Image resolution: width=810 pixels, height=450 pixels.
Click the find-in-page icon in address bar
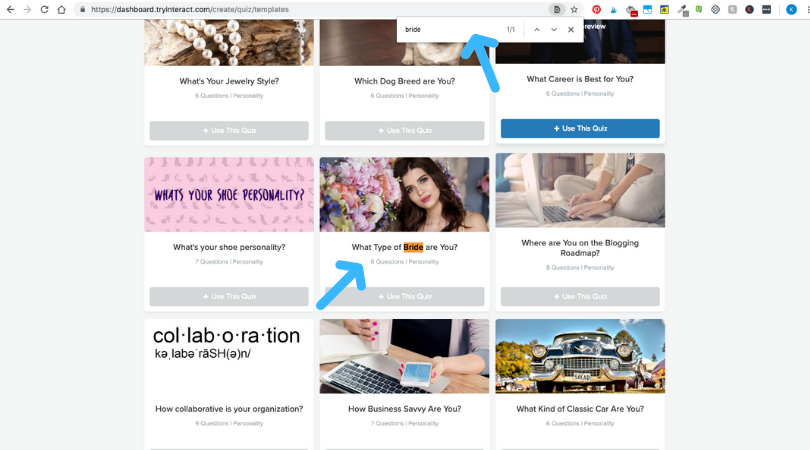(557, 9)
